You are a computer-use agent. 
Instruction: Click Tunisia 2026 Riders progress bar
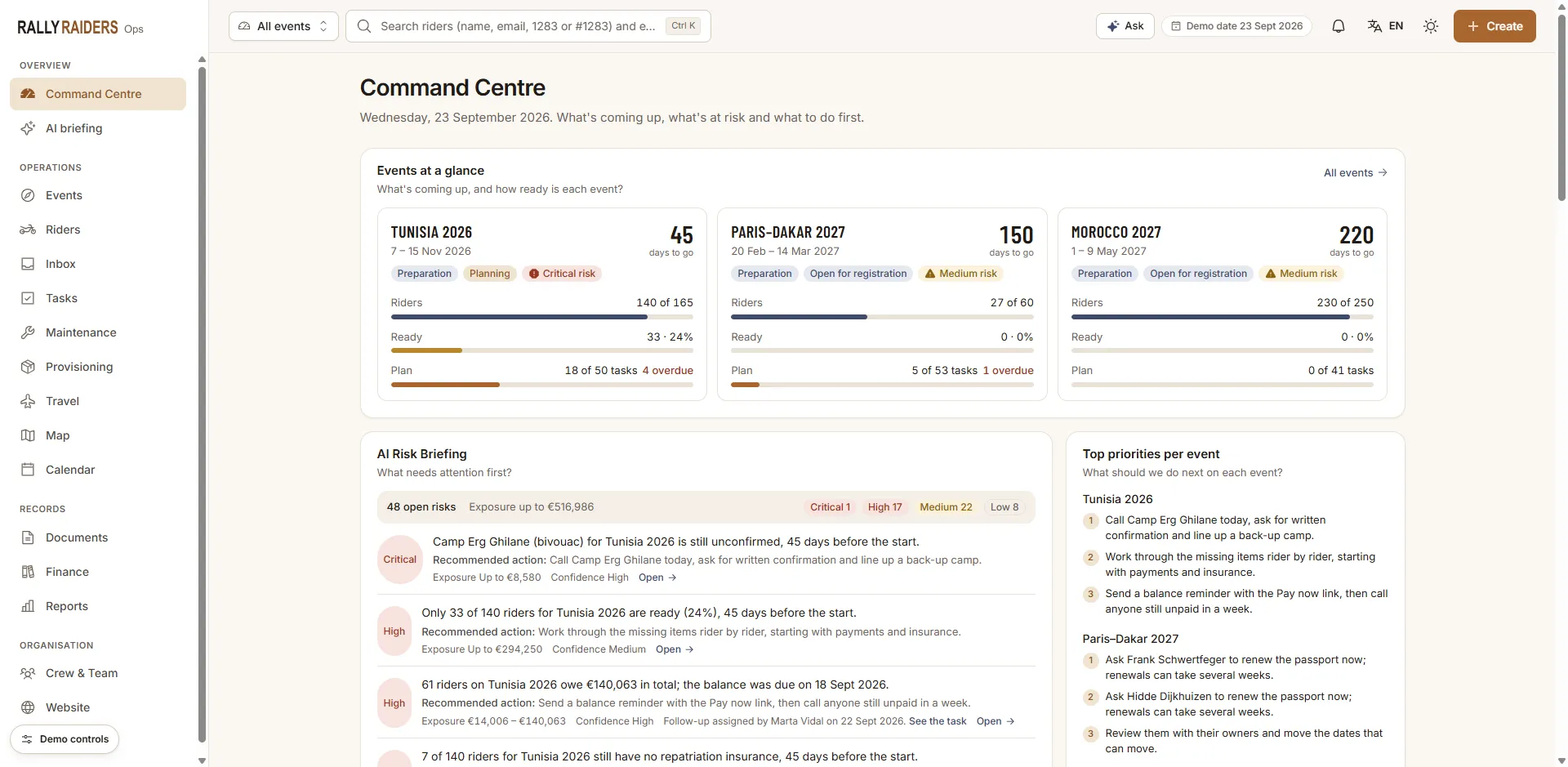[x=542, y=317]
